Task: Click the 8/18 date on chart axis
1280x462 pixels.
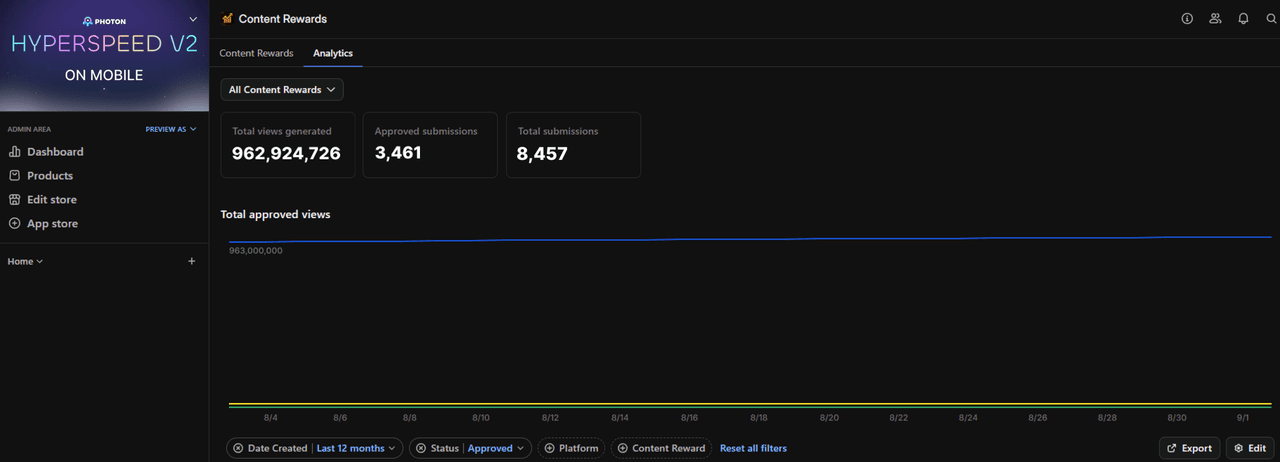Action: pyautogui.click(x=758, y=418)
